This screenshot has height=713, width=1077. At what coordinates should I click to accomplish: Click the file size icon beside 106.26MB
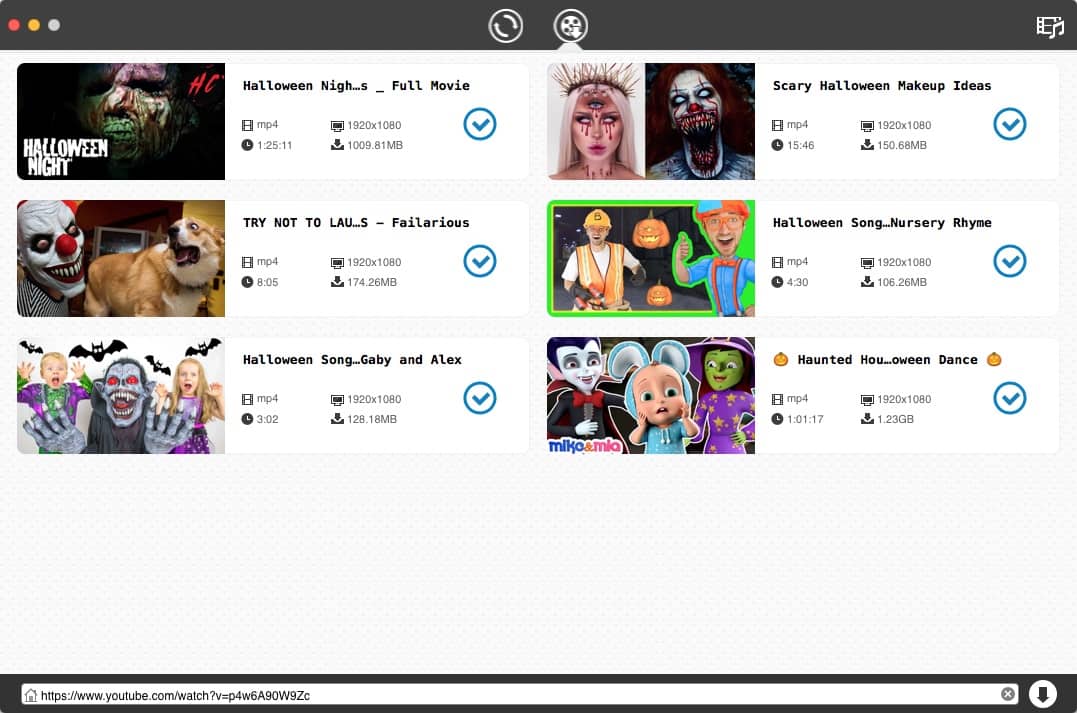(868, 282)
